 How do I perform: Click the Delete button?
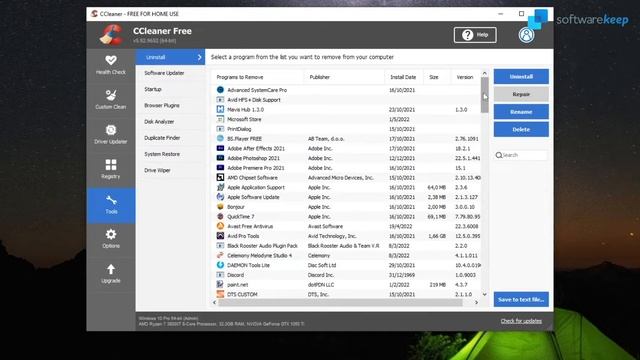(x=521, y=129)
